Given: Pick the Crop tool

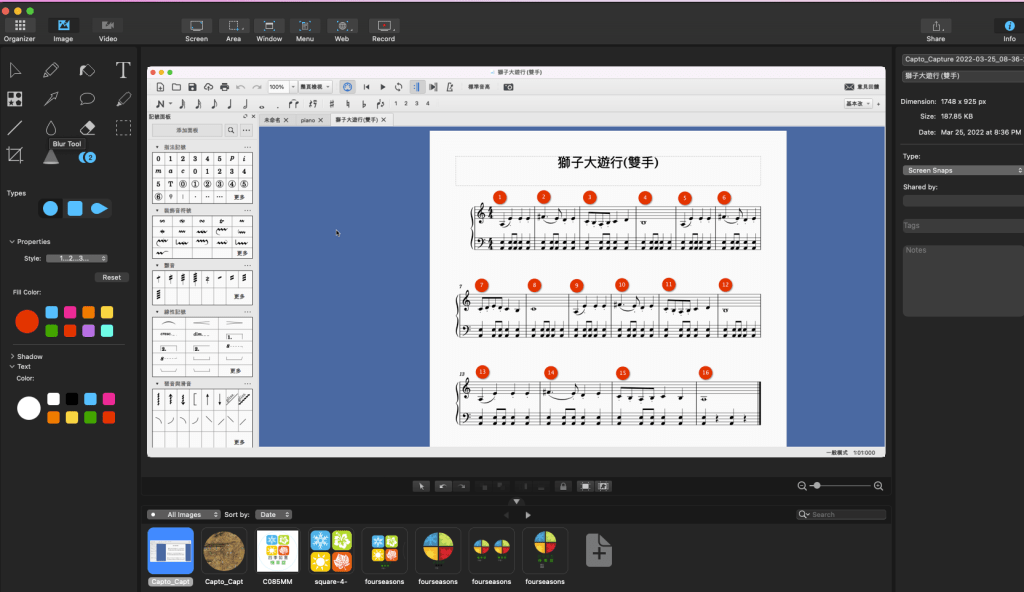Looking at the screenshot, I should point(15,155).
